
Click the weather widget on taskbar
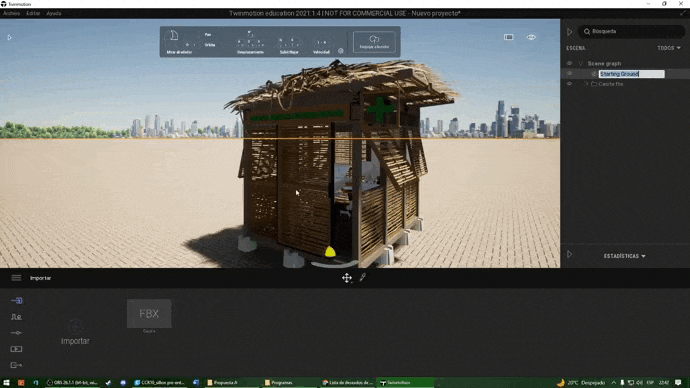[x=581, y=383]
